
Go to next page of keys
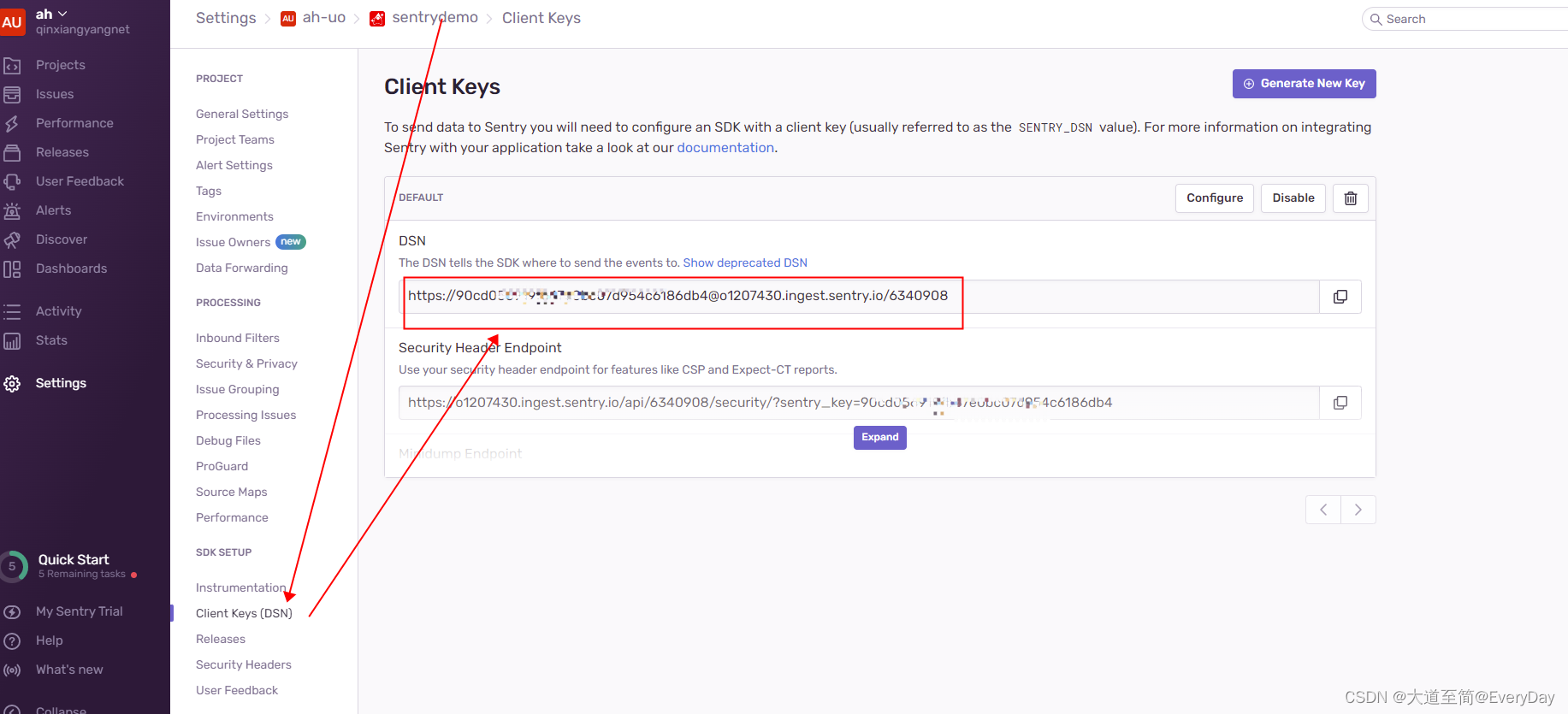1358,510
